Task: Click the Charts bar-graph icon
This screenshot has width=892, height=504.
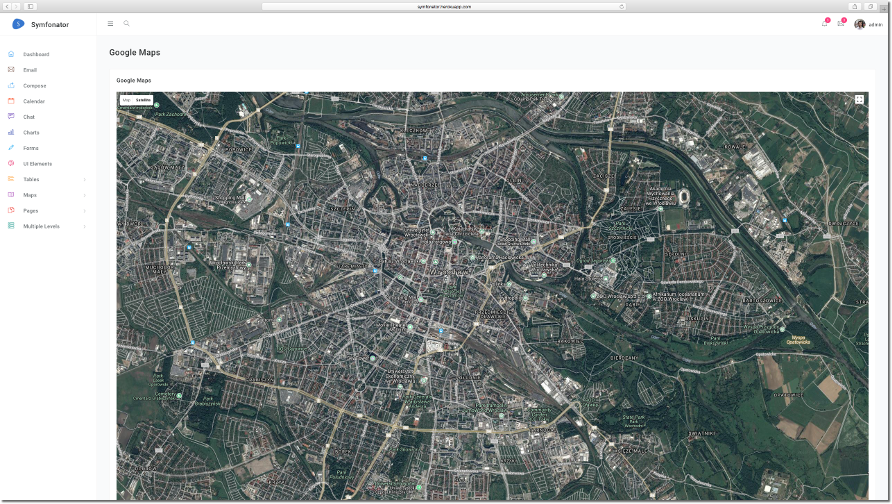Action: tap(11, 132)
